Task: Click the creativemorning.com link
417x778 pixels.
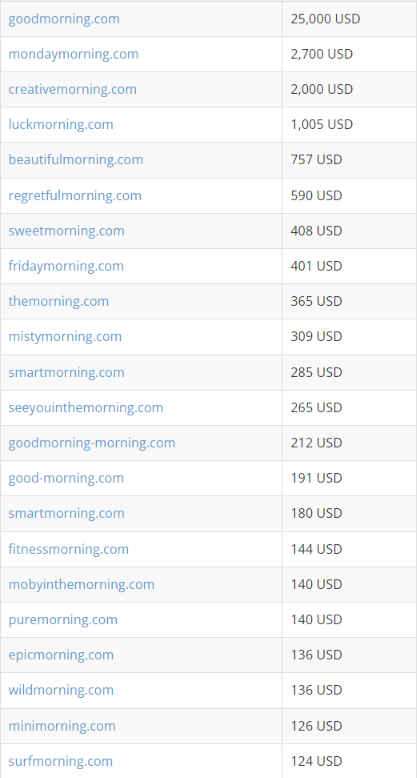Action: point(72,89)
